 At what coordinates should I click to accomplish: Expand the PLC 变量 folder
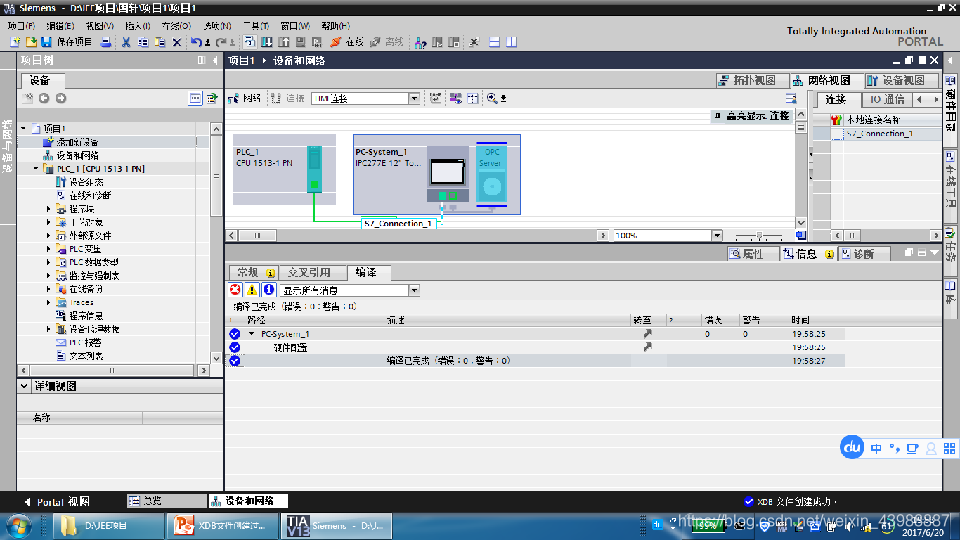point(48,249)
